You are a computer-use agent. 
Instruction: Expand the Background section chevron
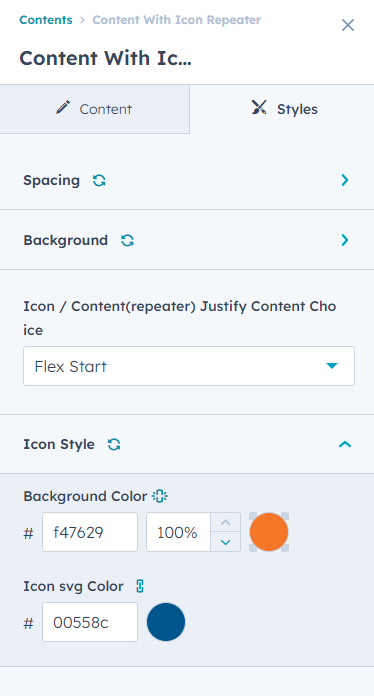[x=345, y=240]
